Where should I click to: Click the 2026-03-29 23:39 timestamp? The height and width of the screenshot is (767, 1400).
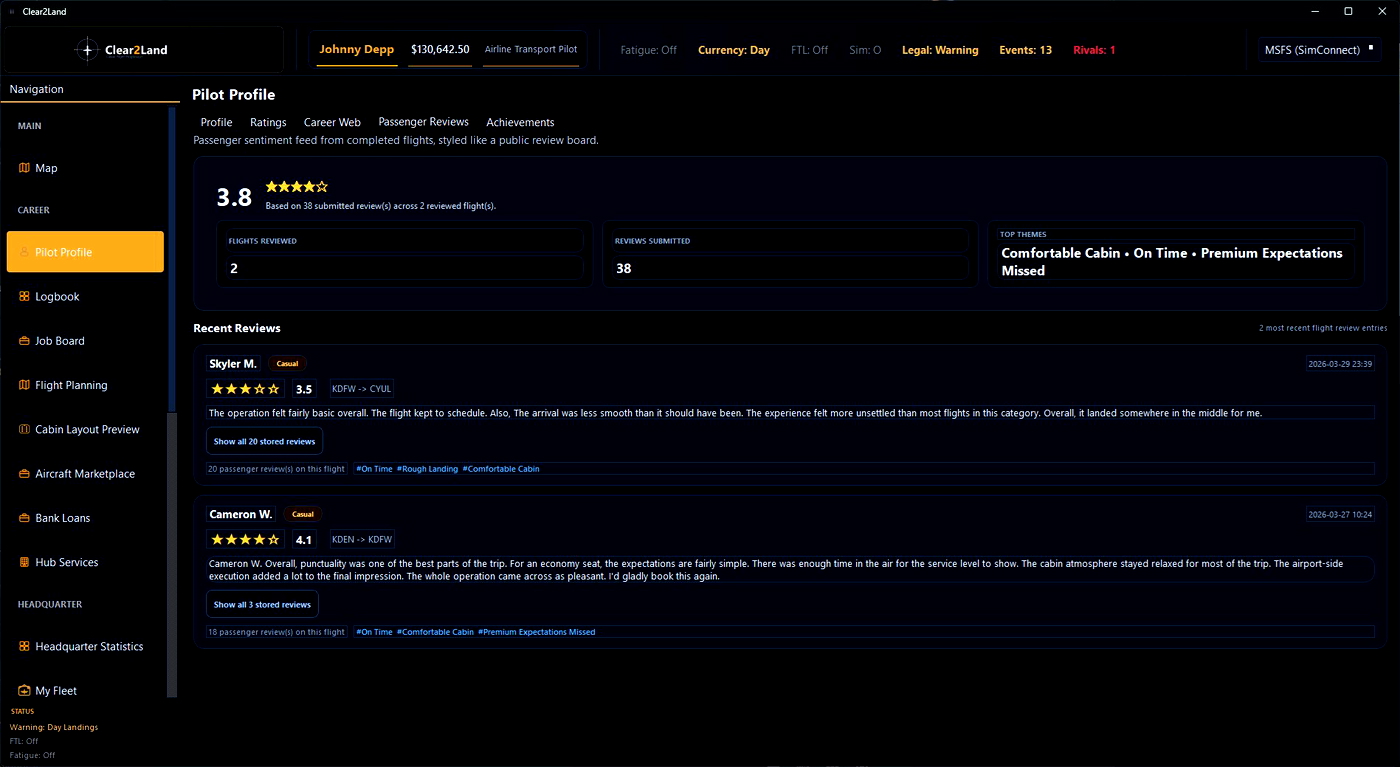[x=1340, y=364]
